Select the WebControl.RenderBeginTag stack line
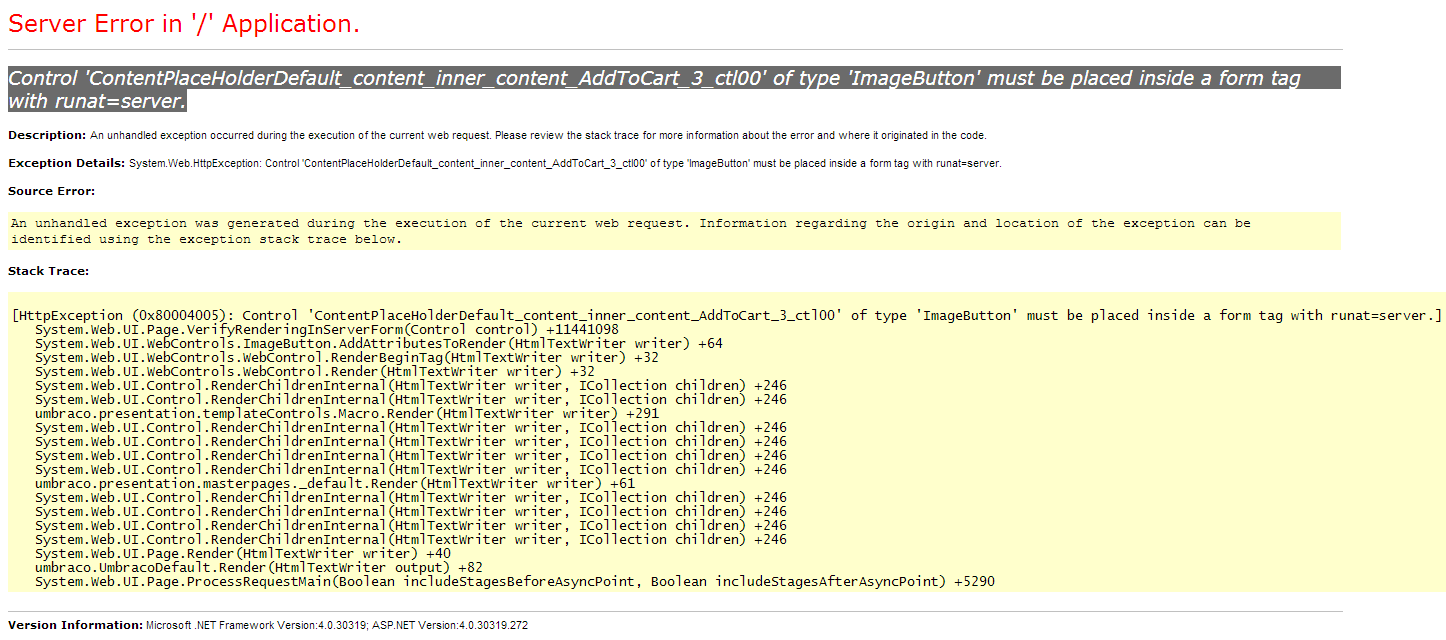 click(346, 357)
